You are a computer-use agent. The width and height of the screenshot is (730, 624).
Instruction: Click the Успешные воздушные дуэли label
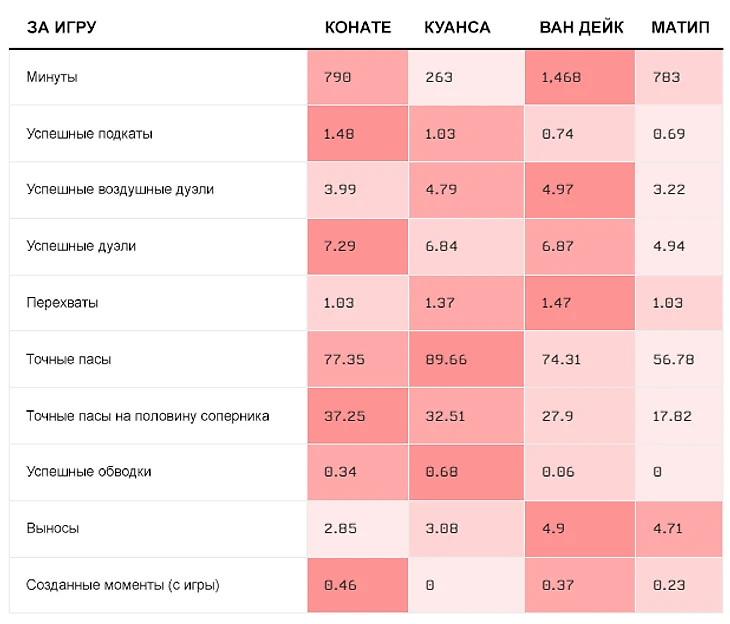[x=120, y=190]
